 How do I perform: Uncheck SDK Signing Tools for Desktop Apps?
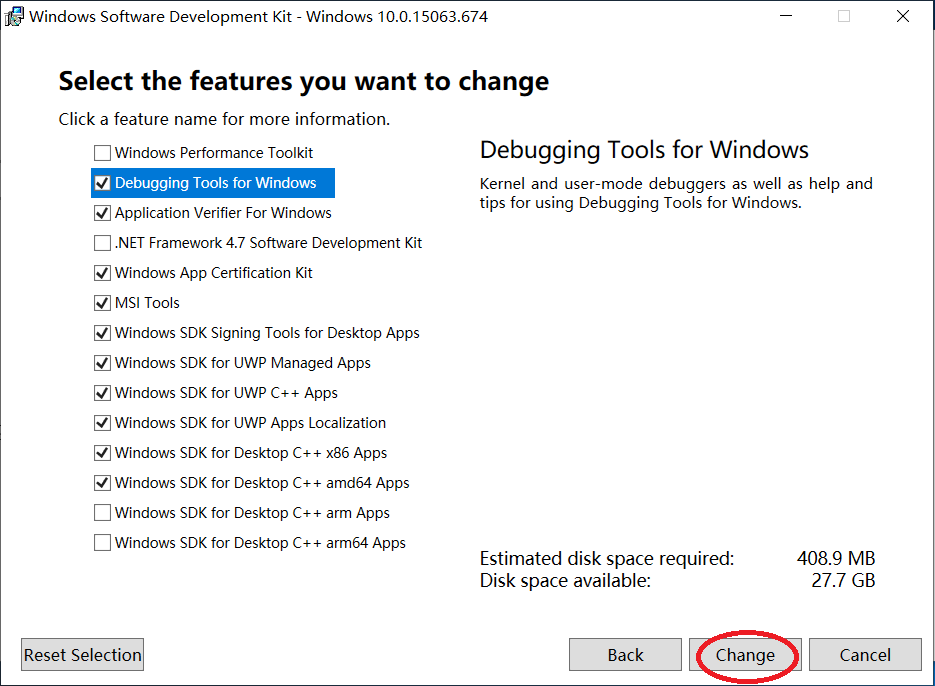[x=103, y=333]
